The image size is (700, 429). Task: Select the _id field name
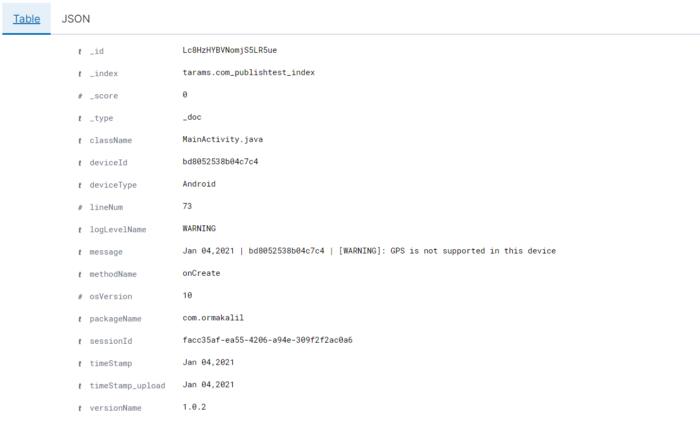(96, 51)
